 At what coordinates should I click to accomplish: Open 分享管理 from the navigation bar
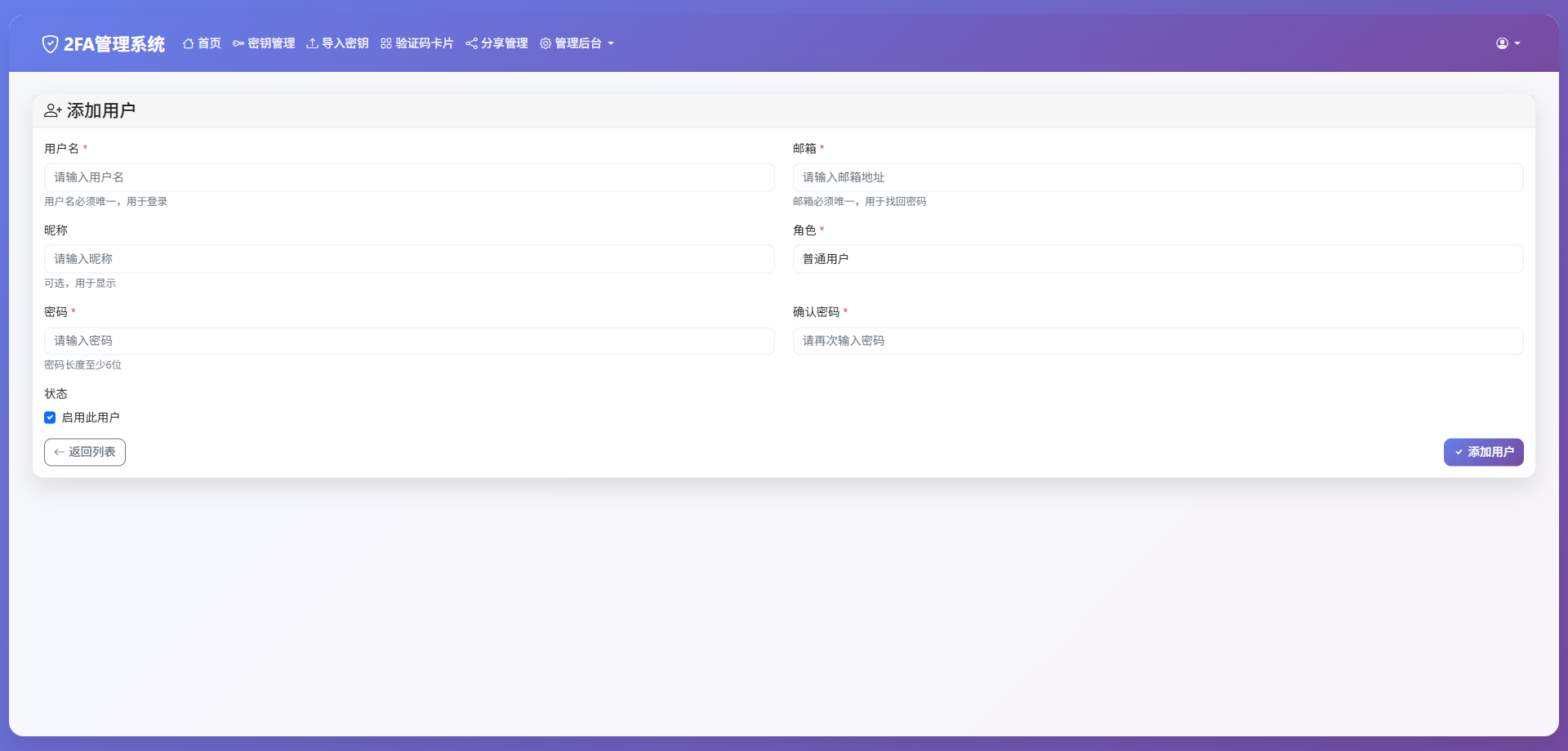coord(496,42)
